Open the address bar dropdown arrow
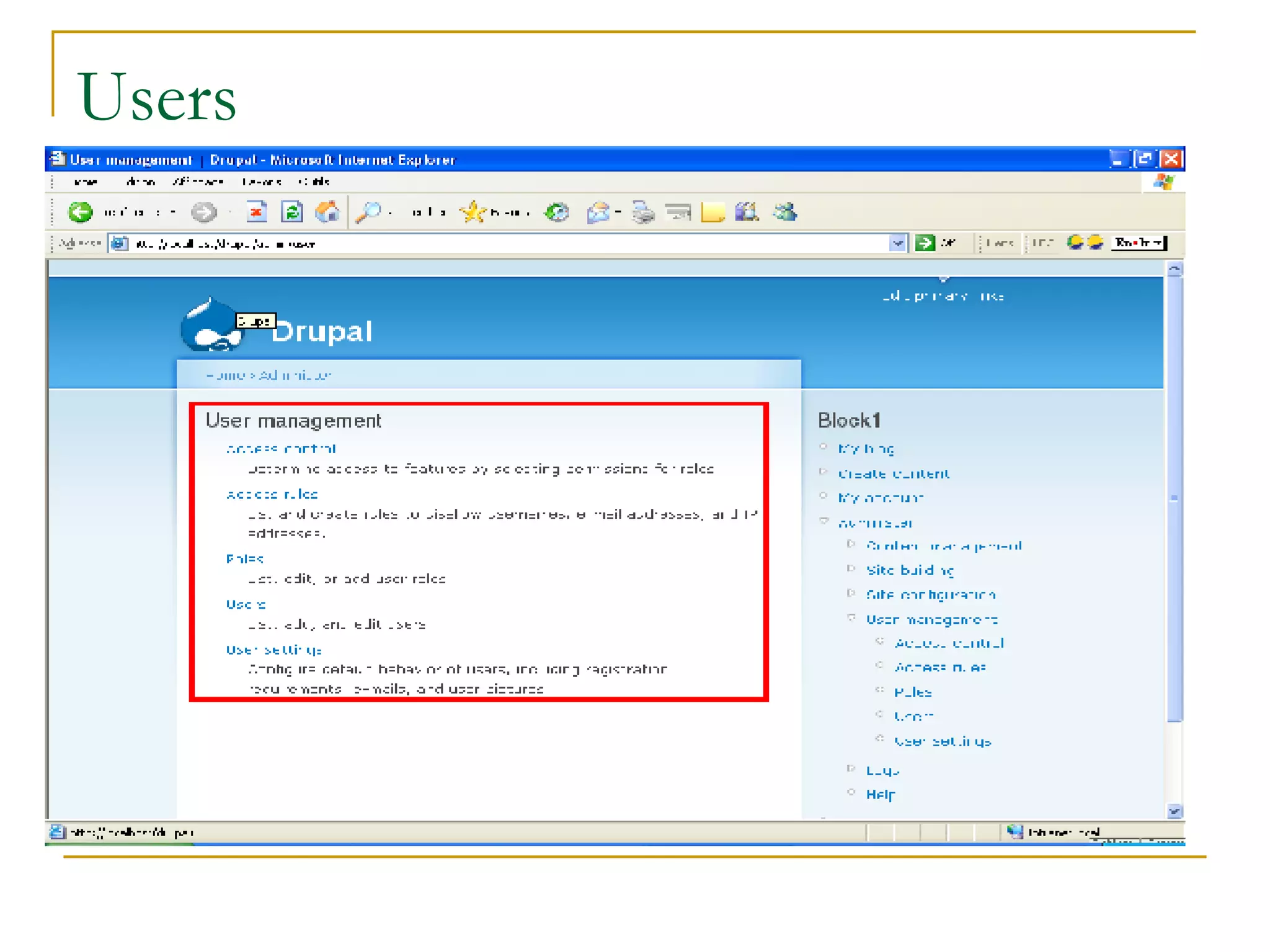This screenshot has width=1270, height=952. [x=897, y=243]
